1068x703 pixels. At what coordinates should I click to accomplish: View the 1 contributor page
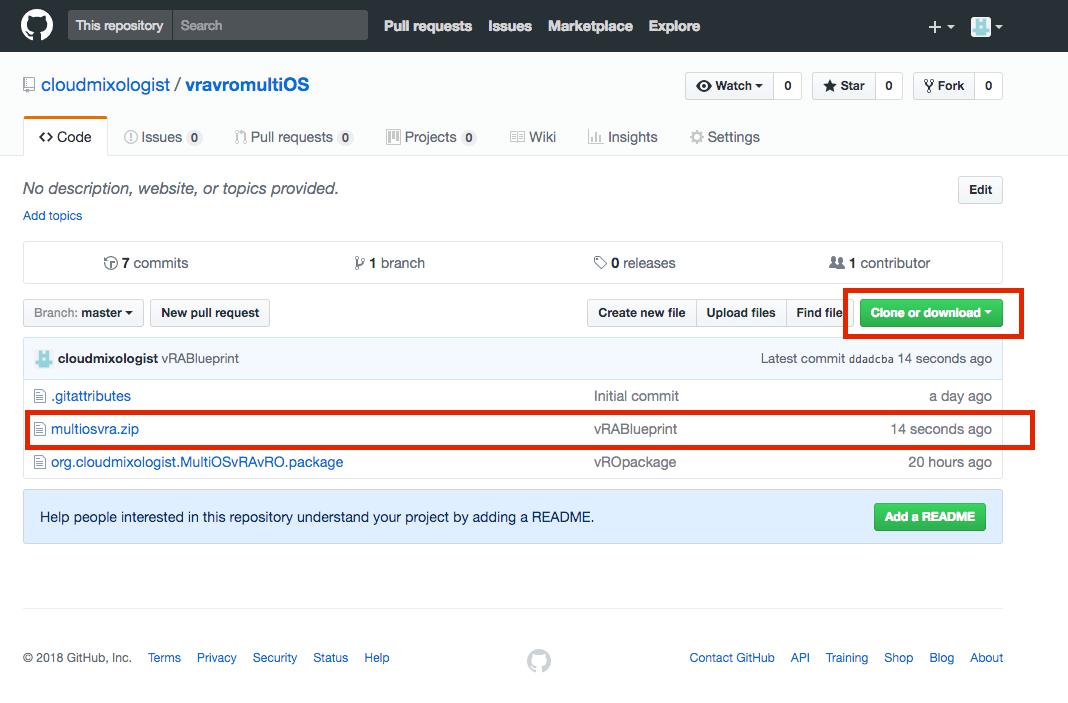click(x=879, y=263)
